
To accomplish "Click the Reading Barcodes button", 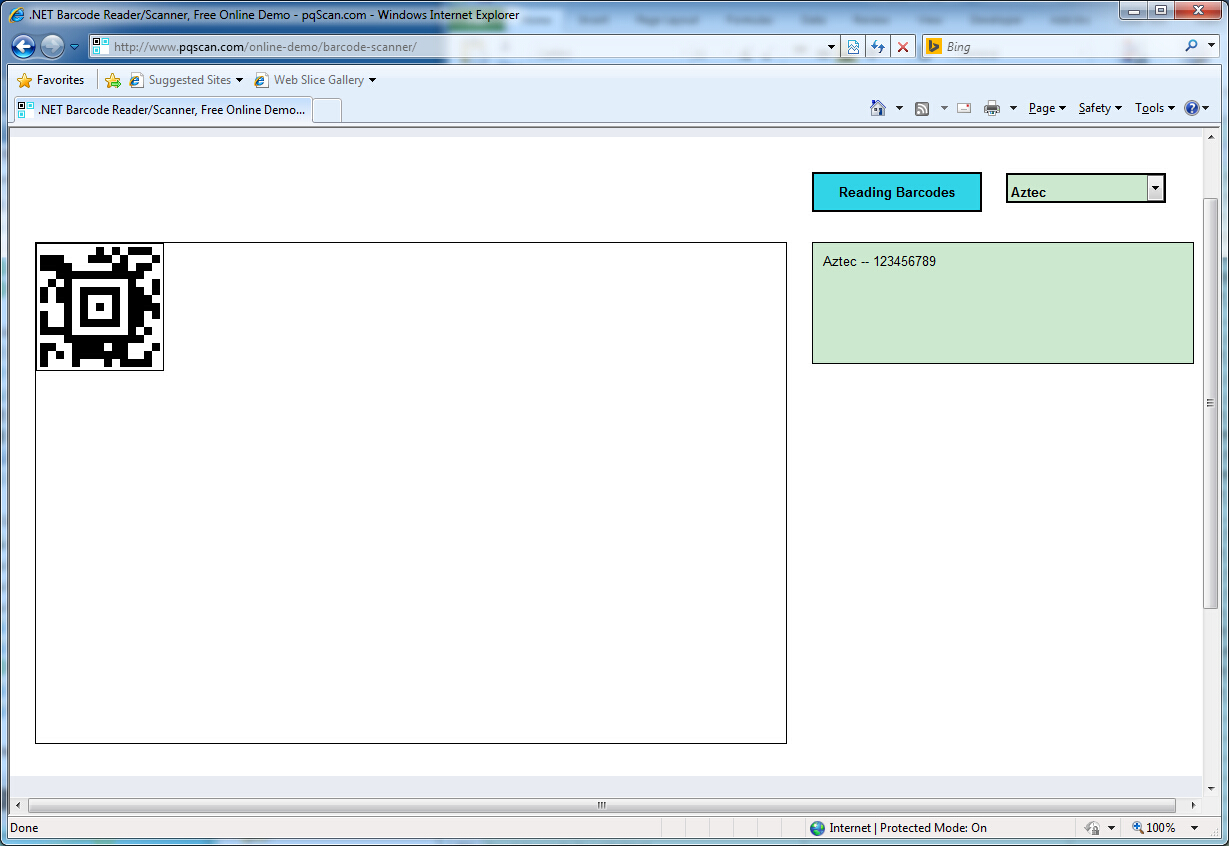I will pos(897,192).
